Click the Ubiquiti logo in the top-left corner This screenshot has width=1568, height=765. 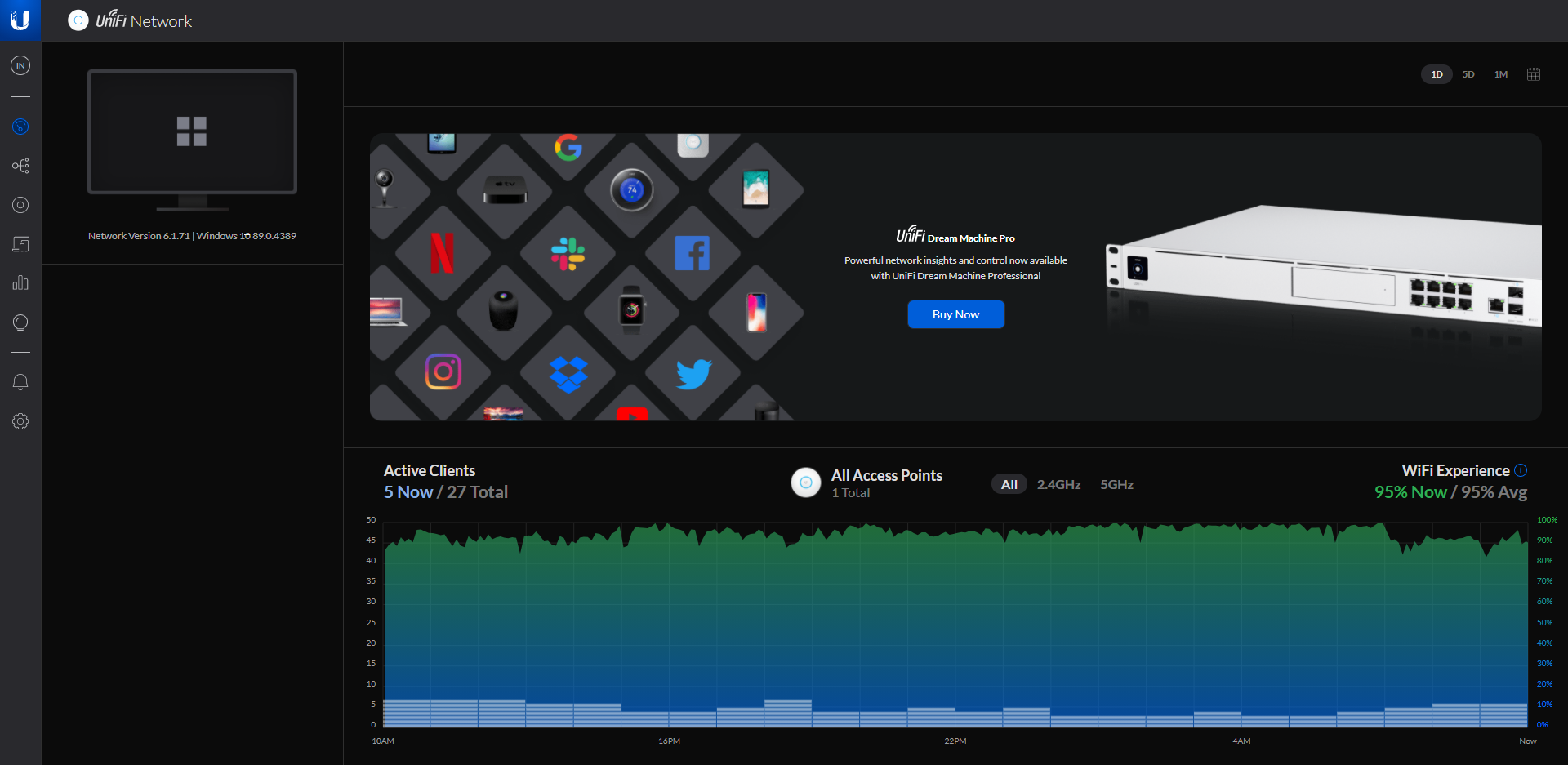pos(20,20)
